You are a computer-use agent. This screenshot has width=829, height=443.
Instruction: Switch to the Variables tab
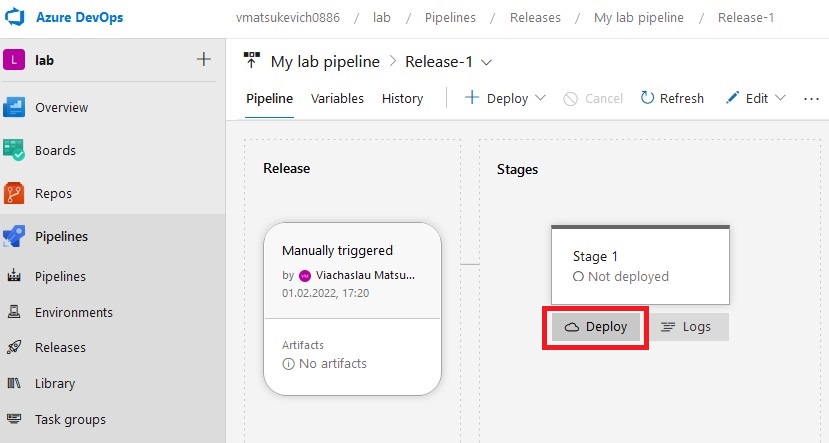pyautogui.click(x=337, y=98)
